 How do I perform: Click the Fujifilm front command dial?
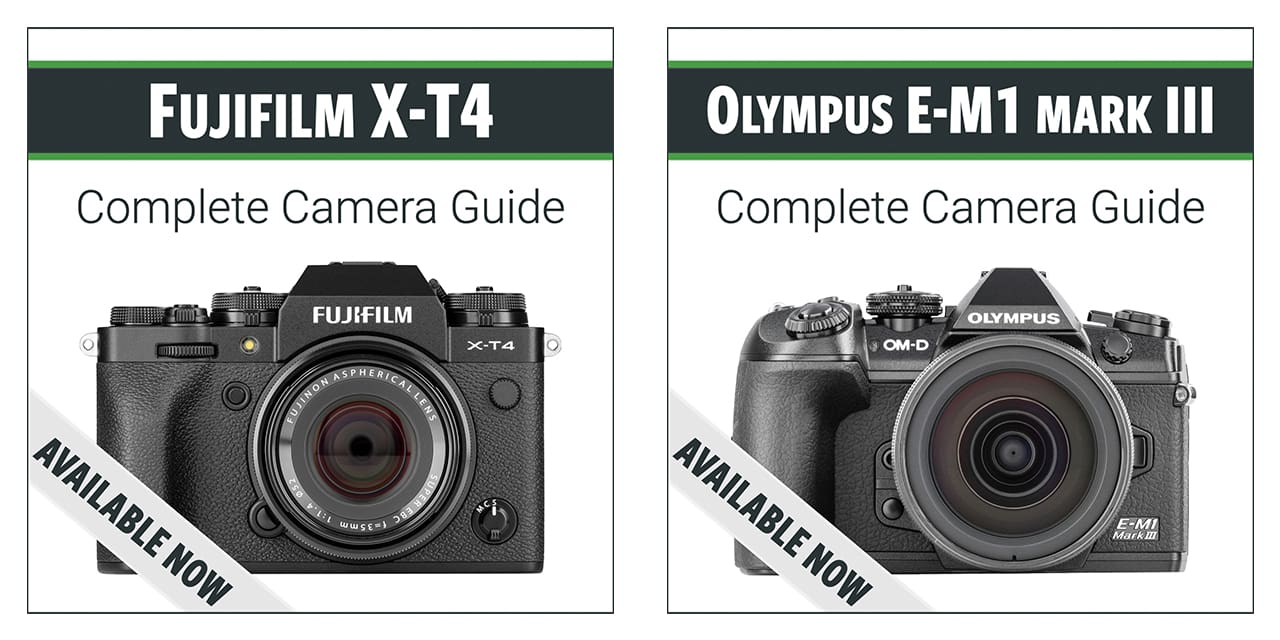pyautogui.click(x=186, y=350)
